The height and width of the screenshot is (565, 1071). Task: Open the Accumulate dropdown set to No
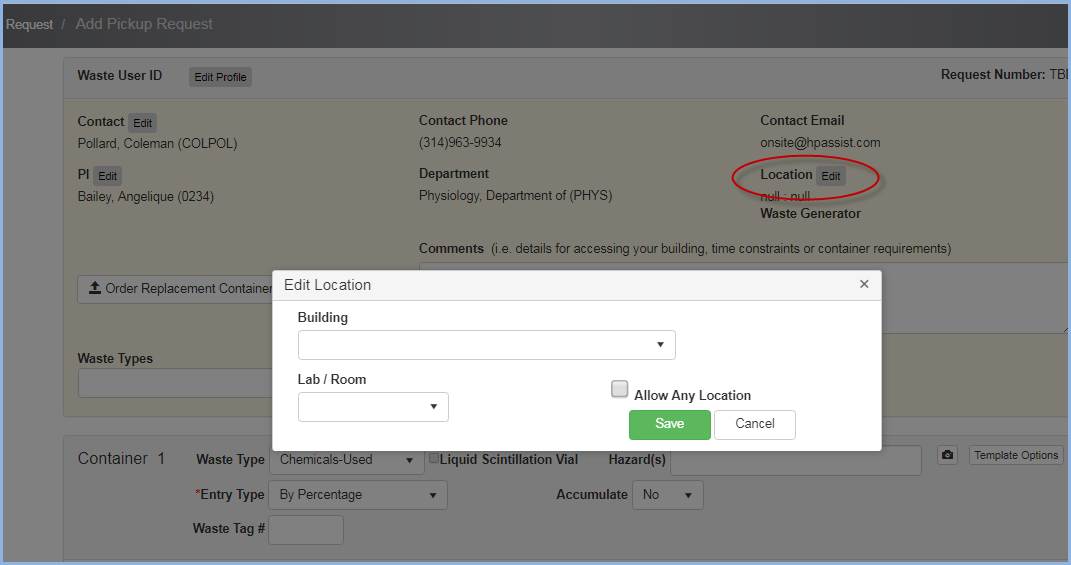click(667, 495)
